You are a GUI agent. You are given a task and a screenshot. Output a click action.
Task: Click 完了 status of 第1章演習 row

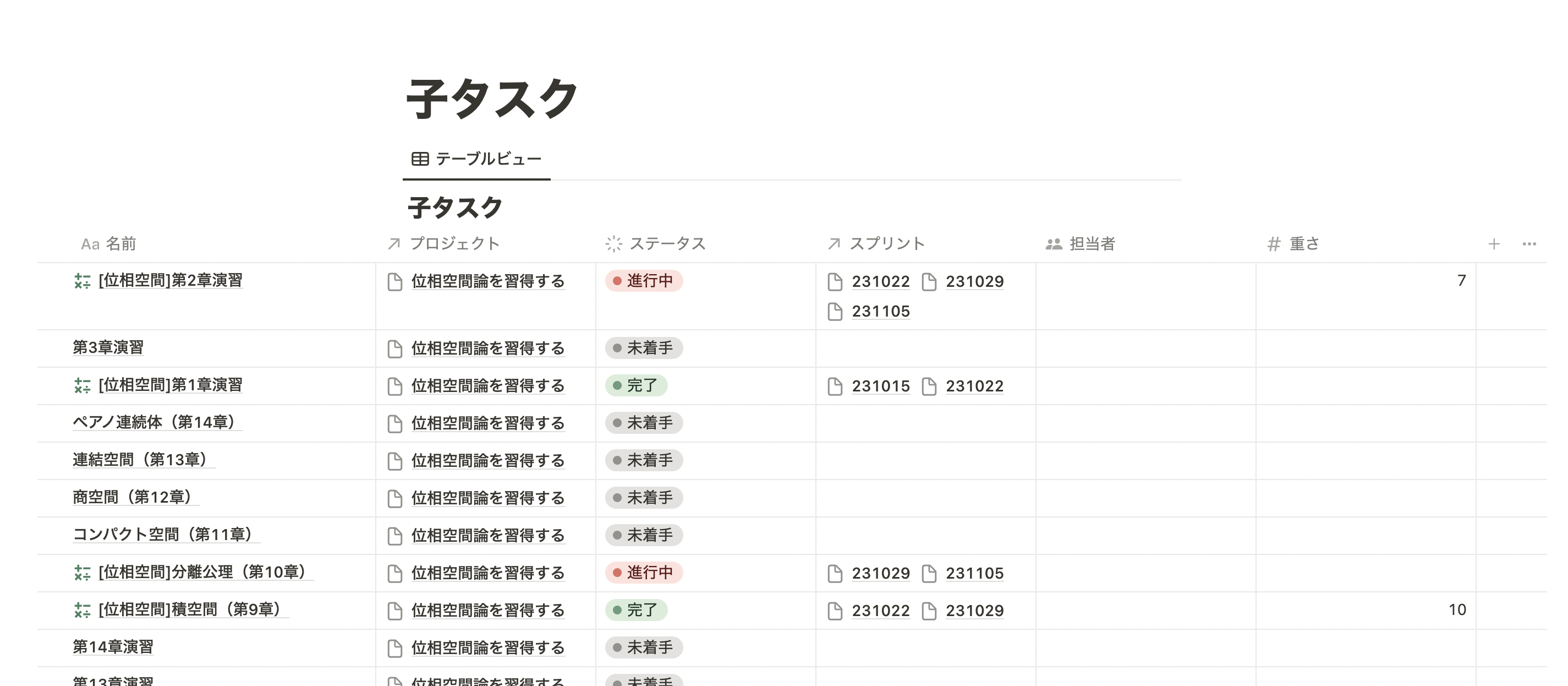[636, 385]
